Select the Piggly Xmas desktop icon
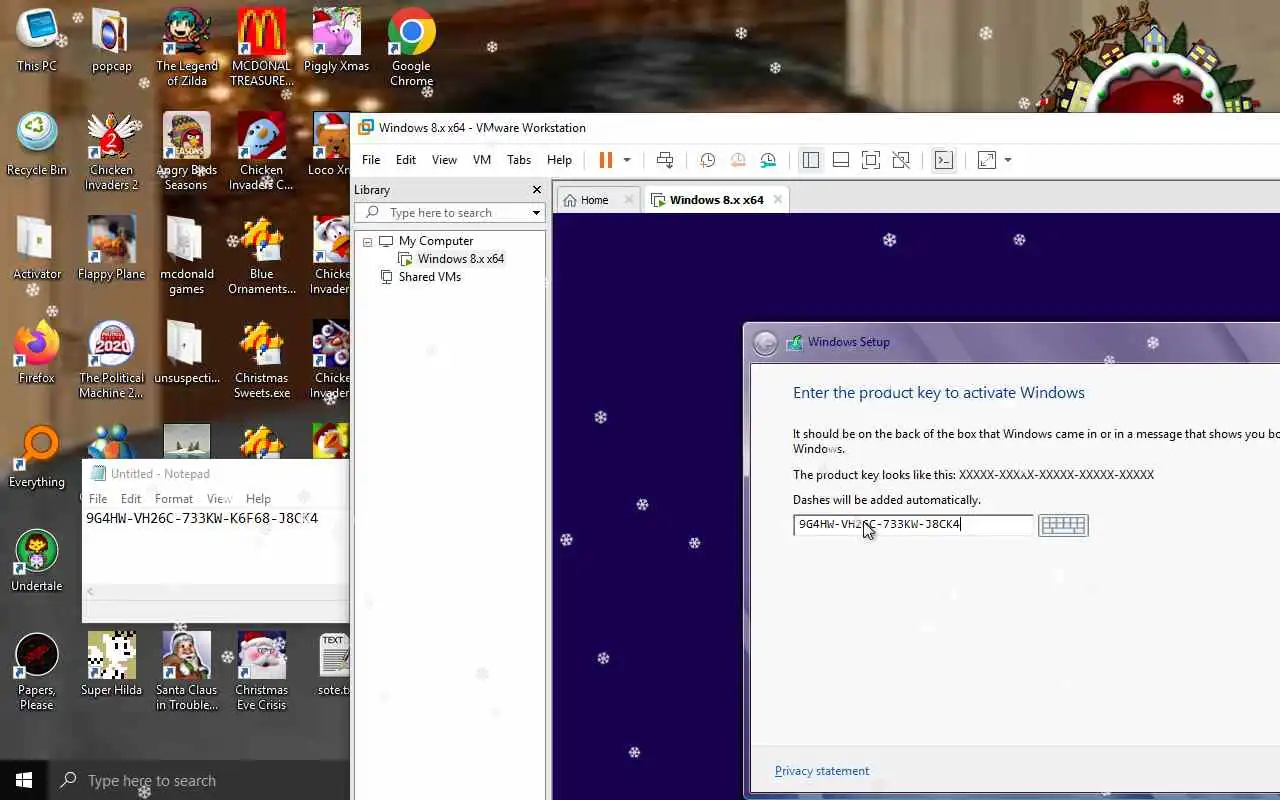Image resolution: width=1280 pixels, height=800 pixels. click(x=336, y=41)
